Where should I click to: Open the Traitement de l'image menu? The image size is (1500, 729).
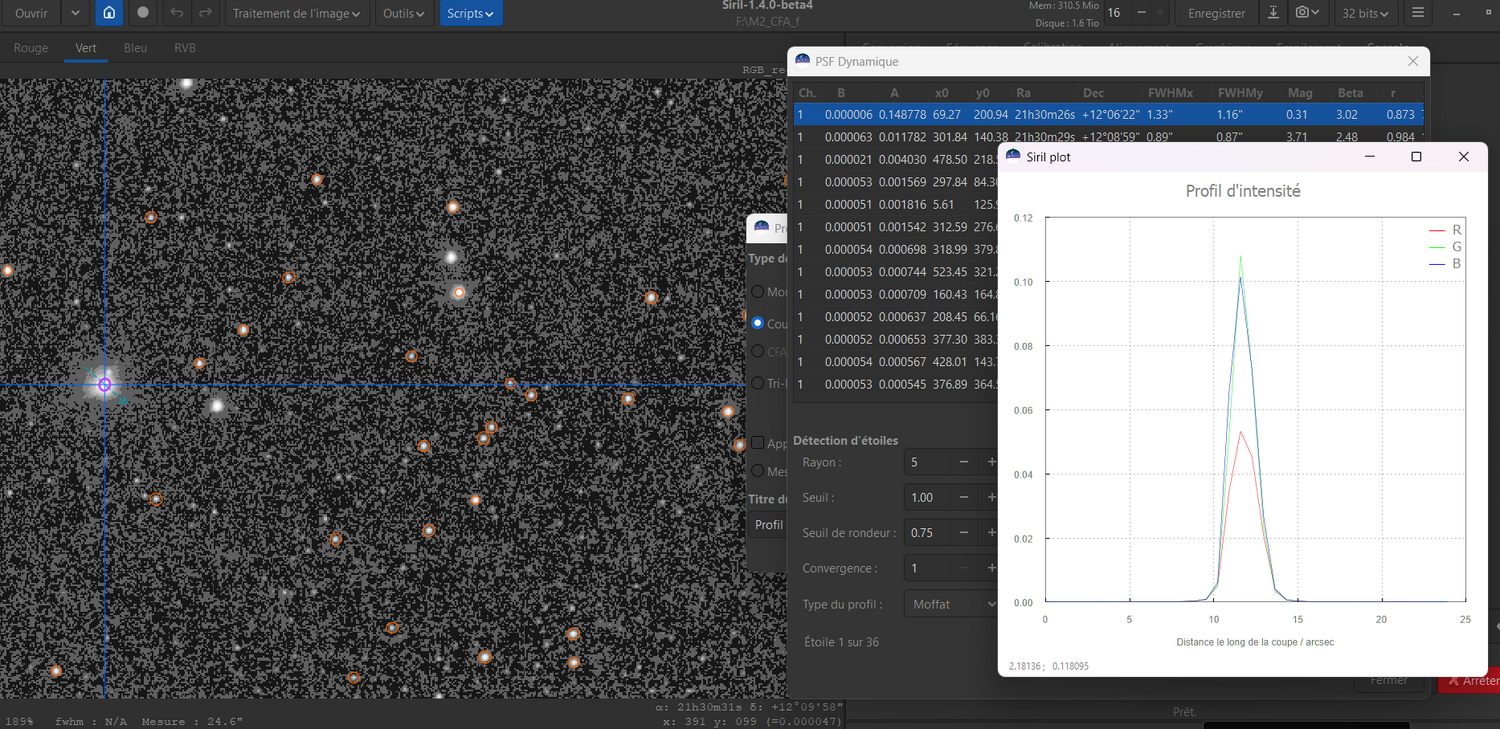298,13
